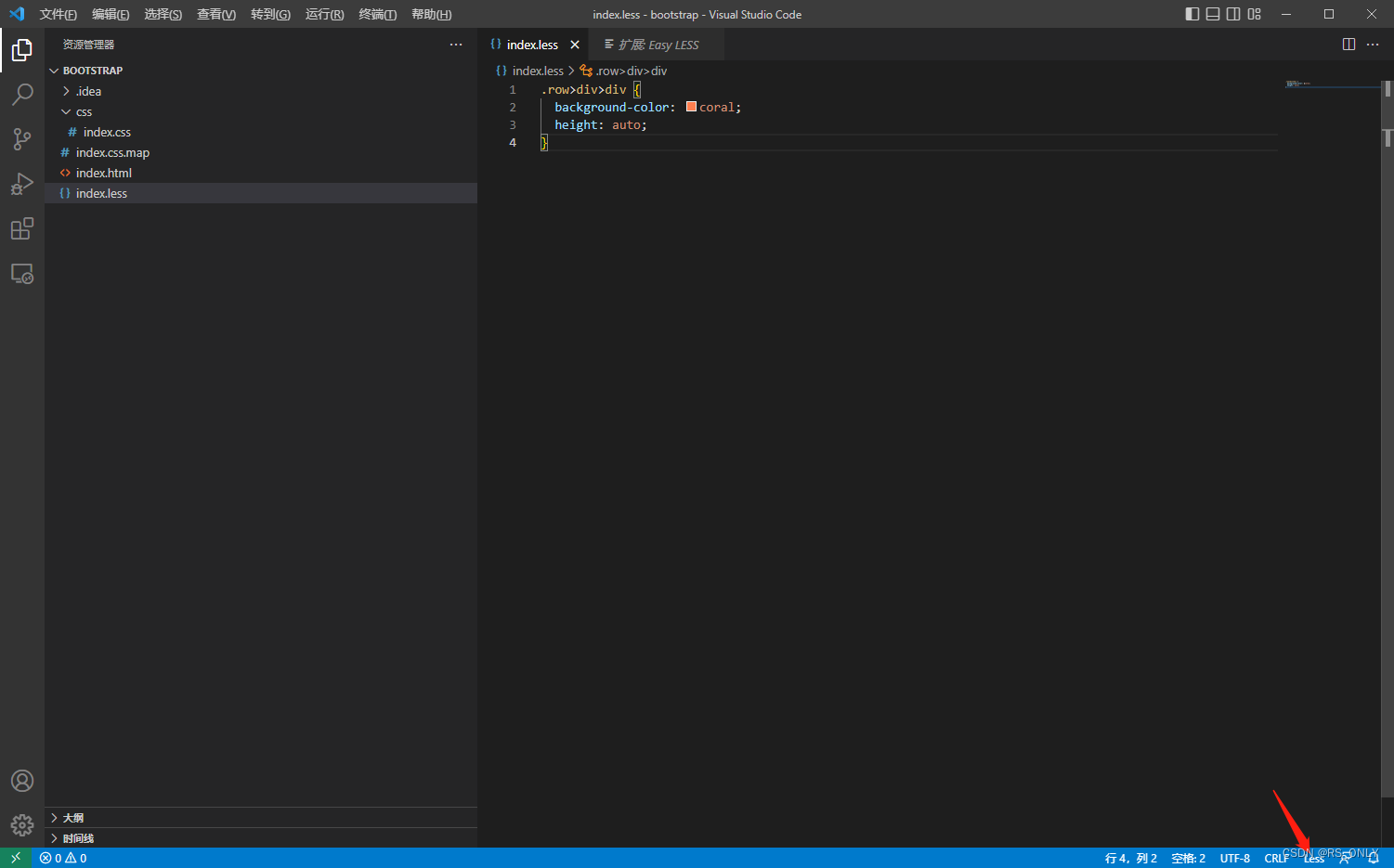Click the Less language mode indicator
Image resolution: width=1394 pixels, height=868 pixels.
[x=1312, y=857]
